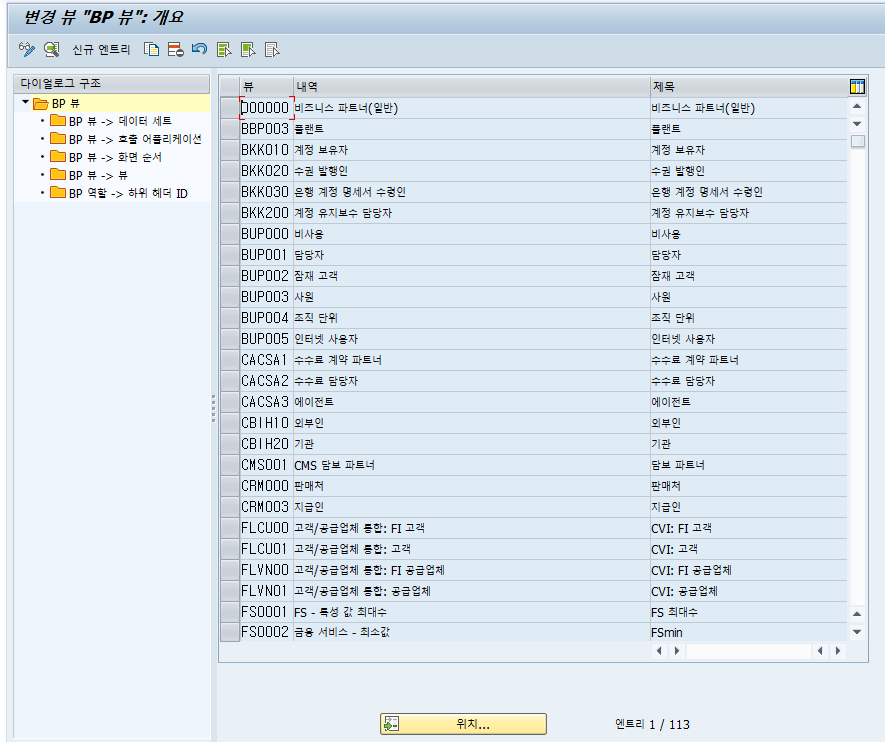Click the FS0001 view code cell
885x742 pixels.
coord(265,612)
